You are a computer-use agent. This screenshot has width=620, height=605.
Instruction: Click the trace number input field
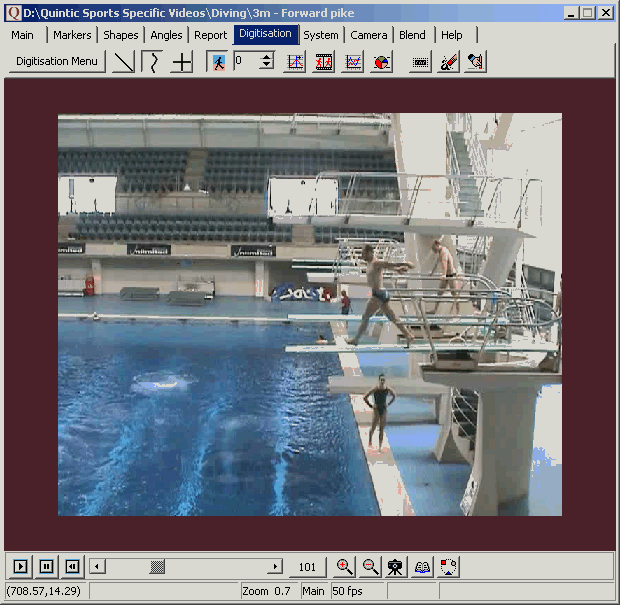pyautogui.click(x=247, y=61)
